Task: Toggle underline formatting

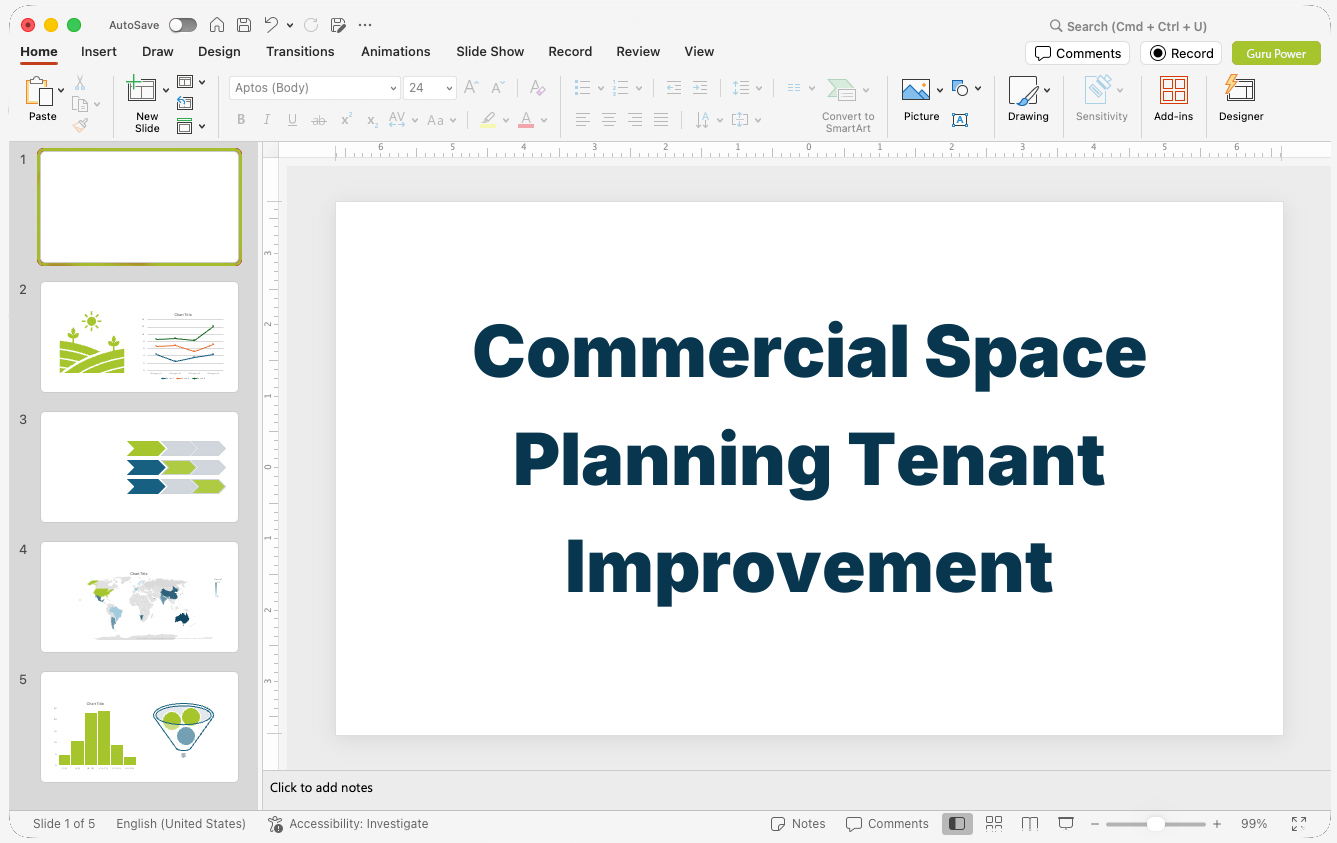Action: tap(292, 120)
